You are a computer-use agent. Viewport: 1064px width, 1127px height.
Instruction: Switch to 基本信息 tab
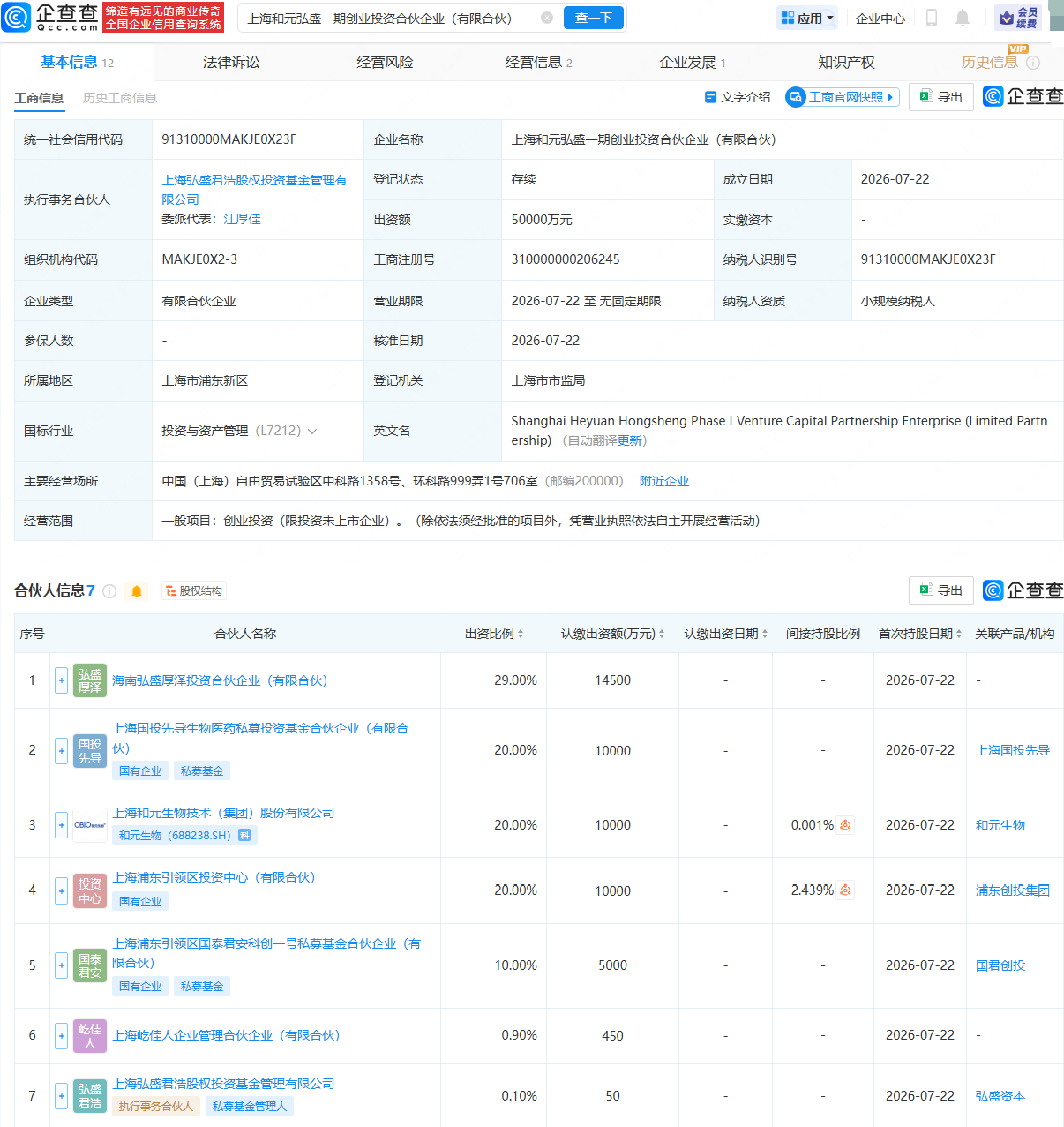[x=77, y=62]
